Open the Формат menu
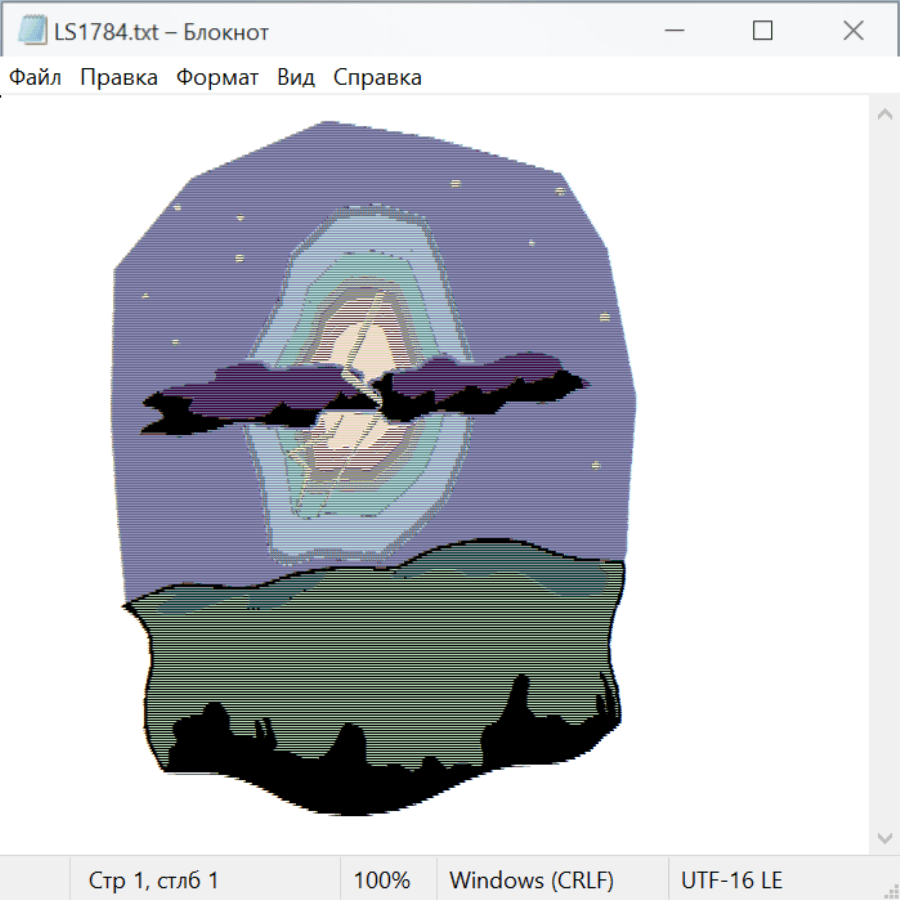900x900 pixels. click(217, 78)
